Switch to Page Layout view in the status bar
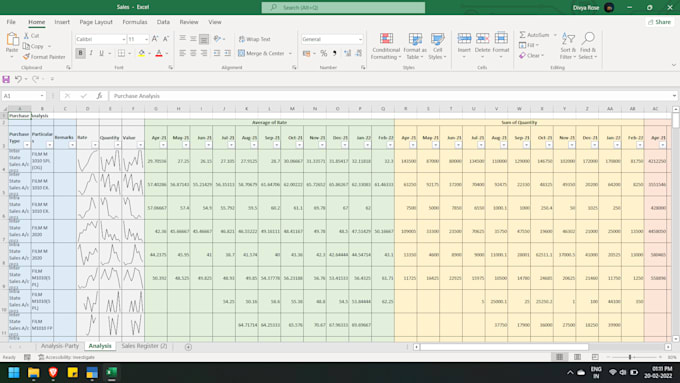680x383 pixels. 577,357
